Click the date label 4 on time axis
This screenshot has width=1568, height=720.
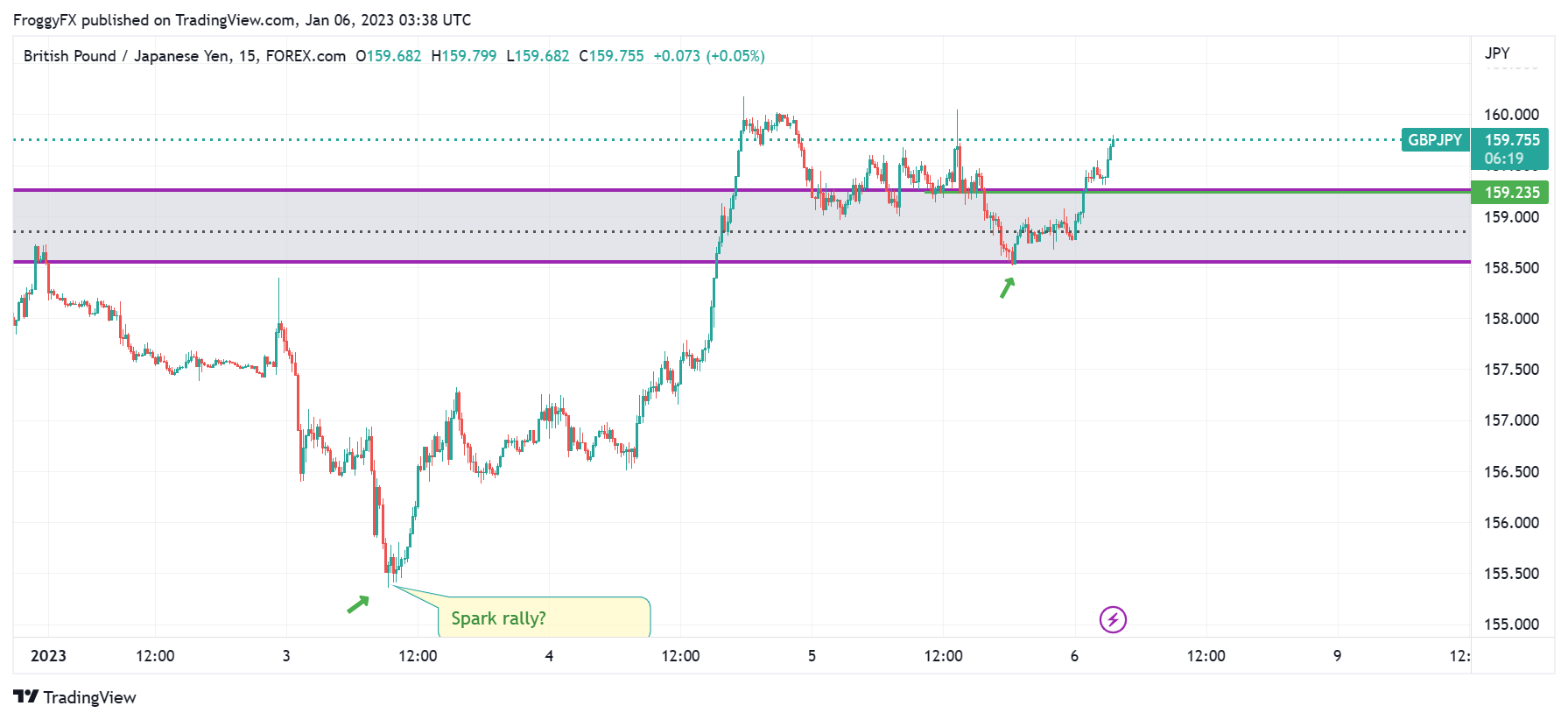click(549, 656)
